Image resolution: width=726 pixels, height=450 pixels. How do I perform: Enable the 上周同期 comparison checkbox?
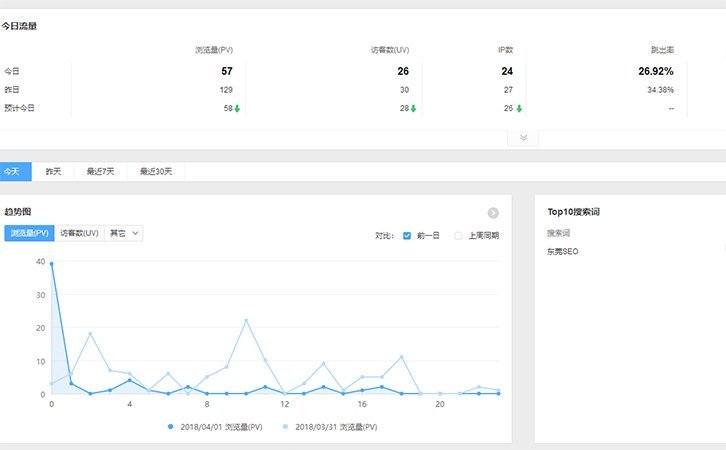459,236
